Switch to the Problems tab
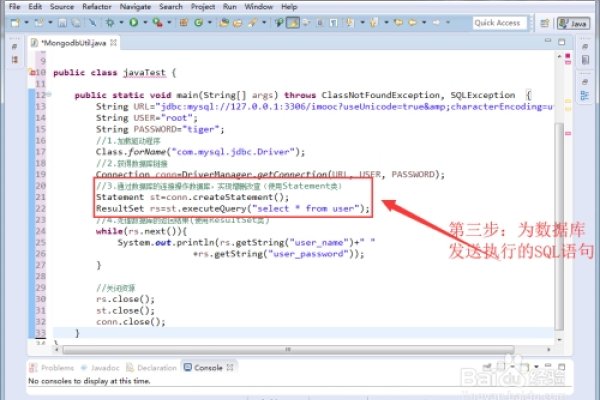 54,368
